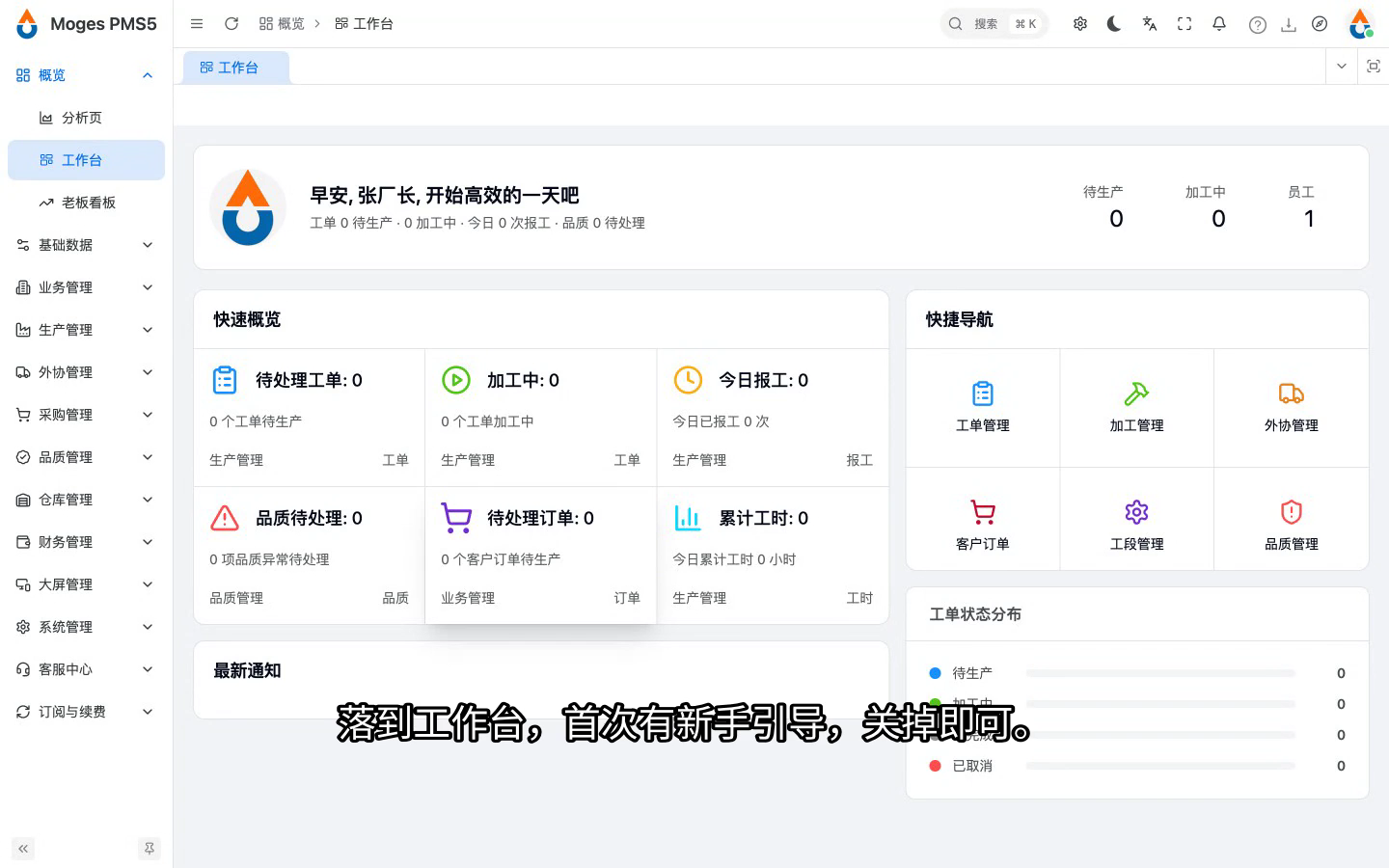Open the 加工中 overview card
This screenshot has width=1389, height=868.
point(541,418)
